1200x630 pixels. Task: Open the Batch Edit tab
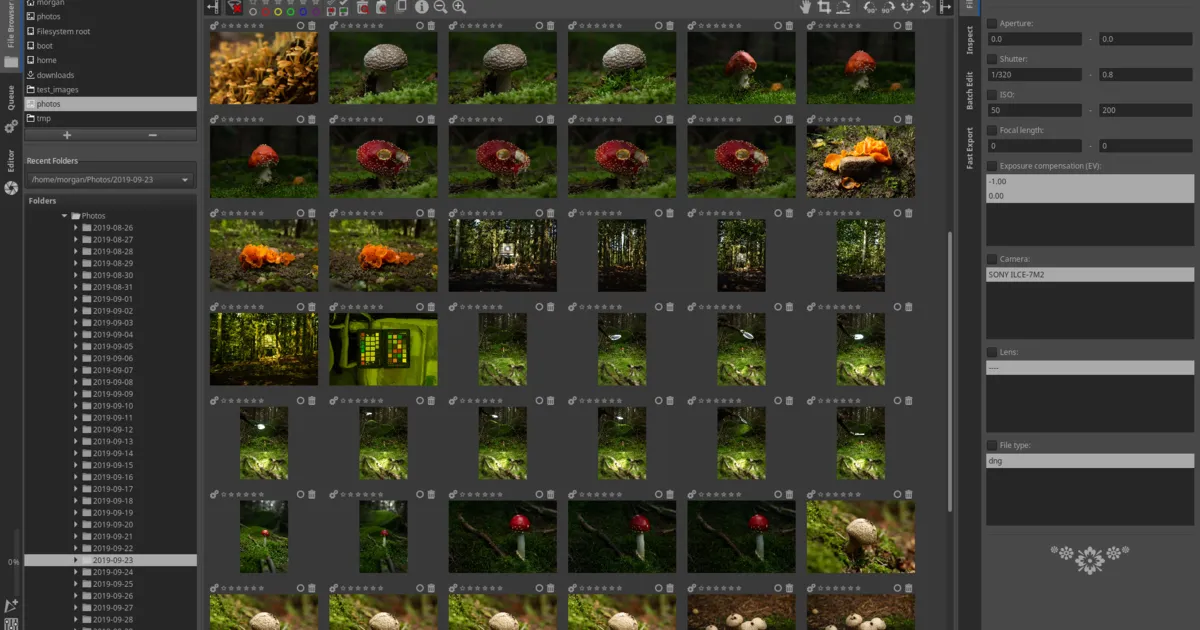(x=970, y=90)
